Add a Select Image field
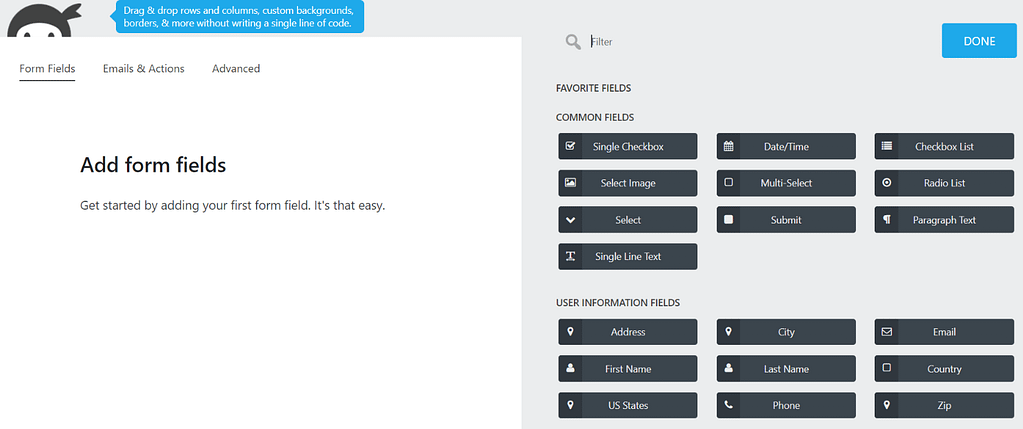 (628, 183)
